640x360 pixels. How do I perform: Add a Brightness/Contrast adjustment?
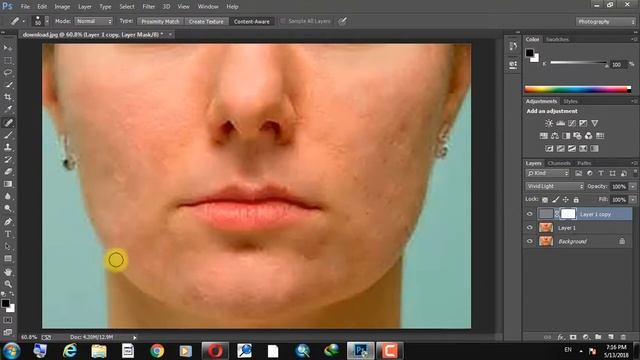549,123
